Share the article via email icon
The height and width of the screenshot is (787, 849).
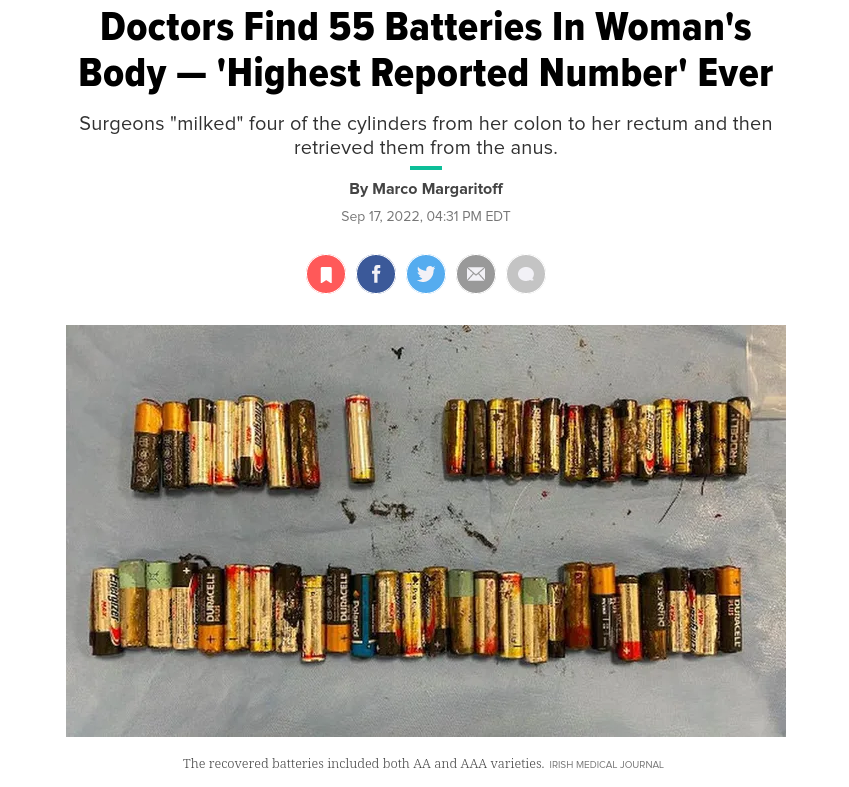(x=476, y=274)
